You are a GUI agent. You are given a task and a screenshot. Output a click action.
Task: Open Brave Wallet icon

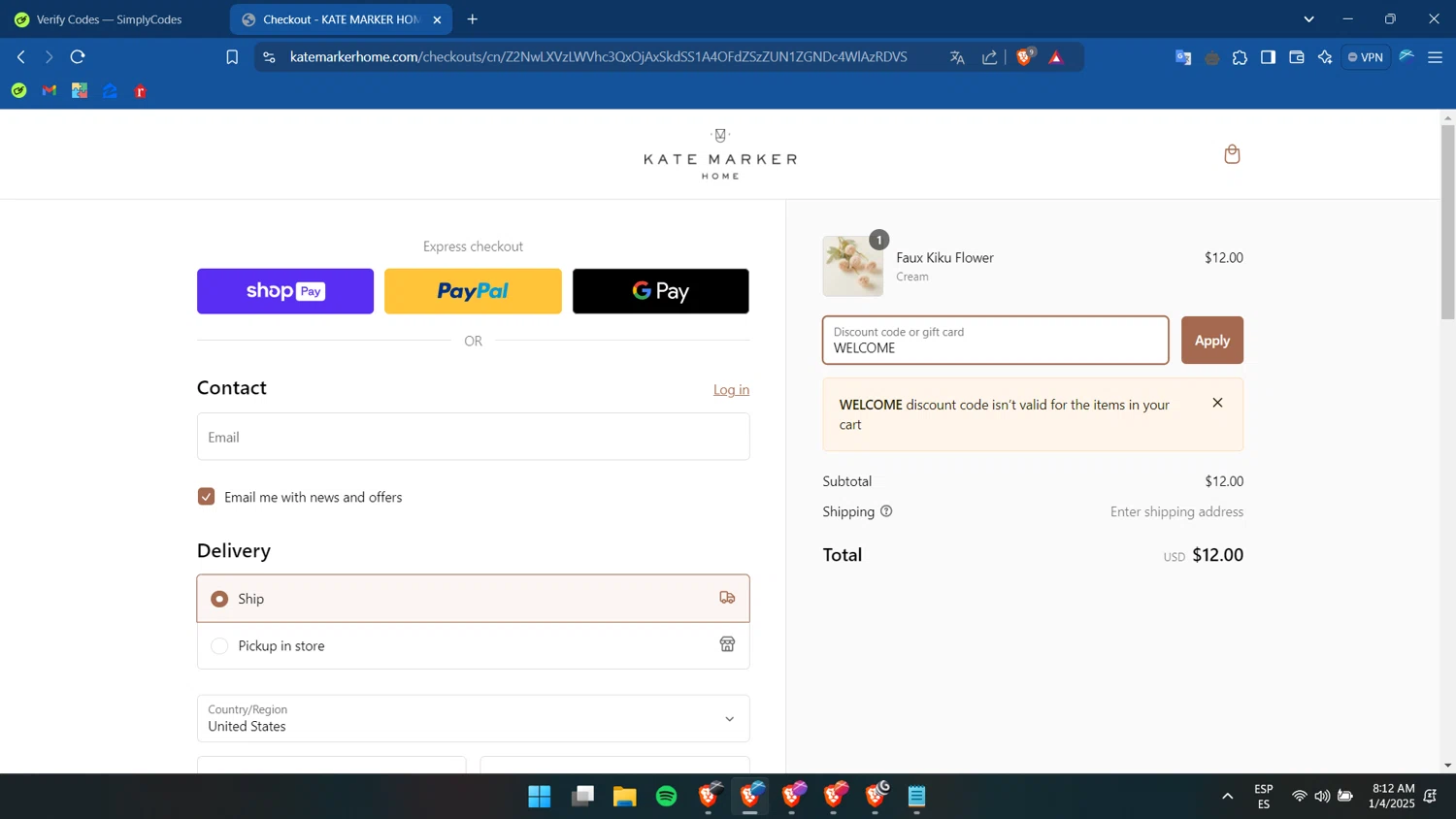click(1296, 57)
